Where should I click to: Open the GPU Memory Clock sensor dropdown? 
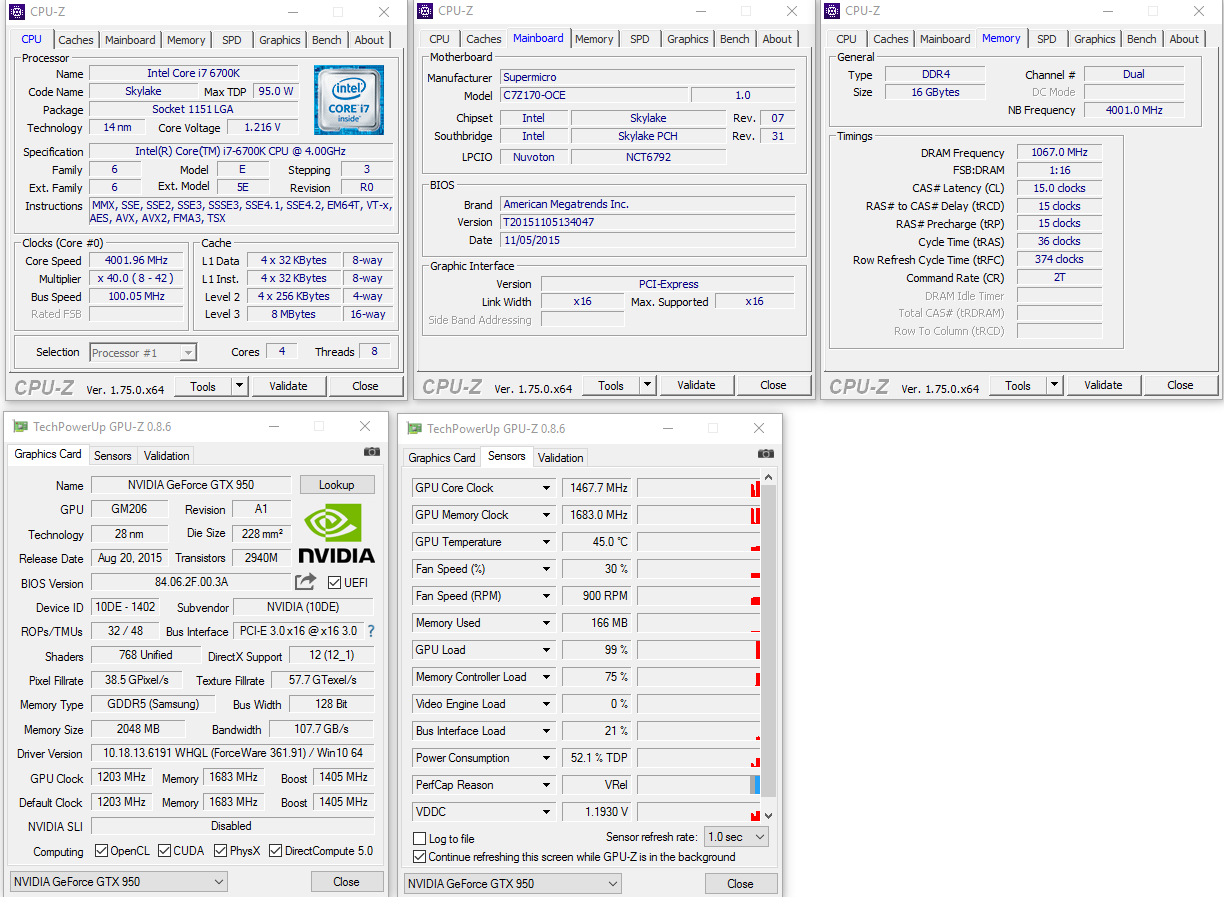[x=546, y=515]
